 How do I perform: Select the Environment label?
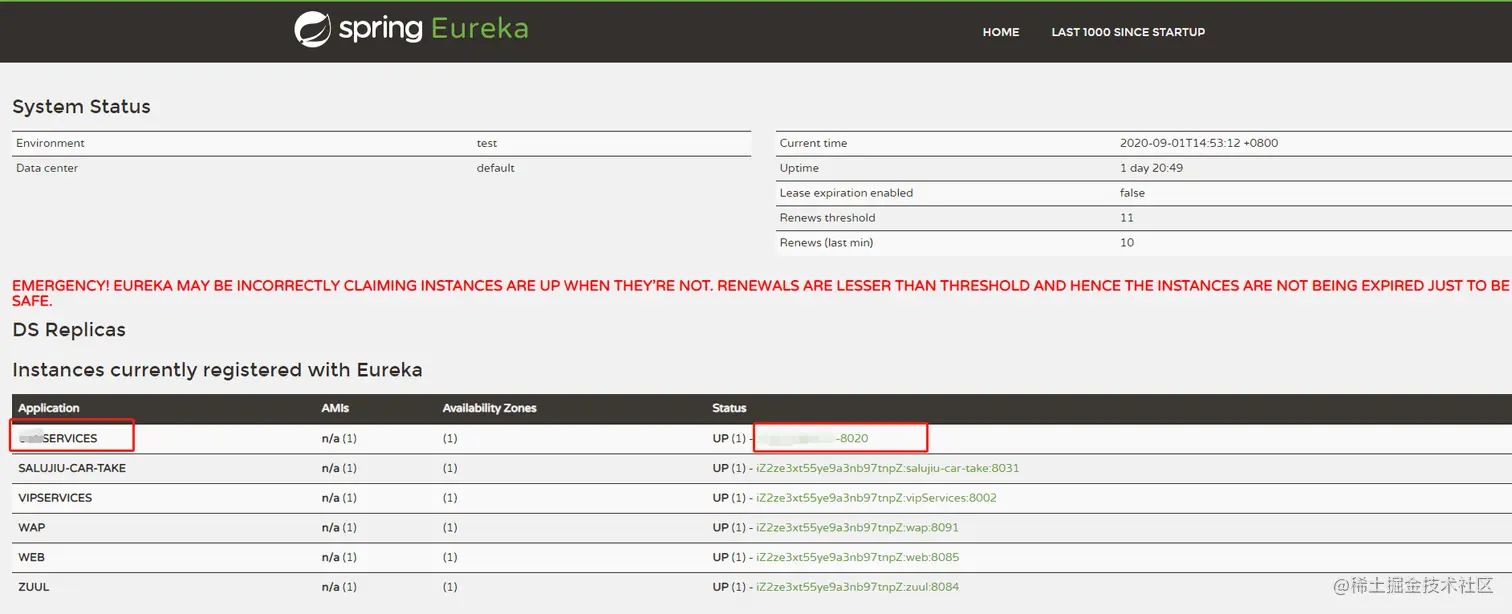click(50, 143)
